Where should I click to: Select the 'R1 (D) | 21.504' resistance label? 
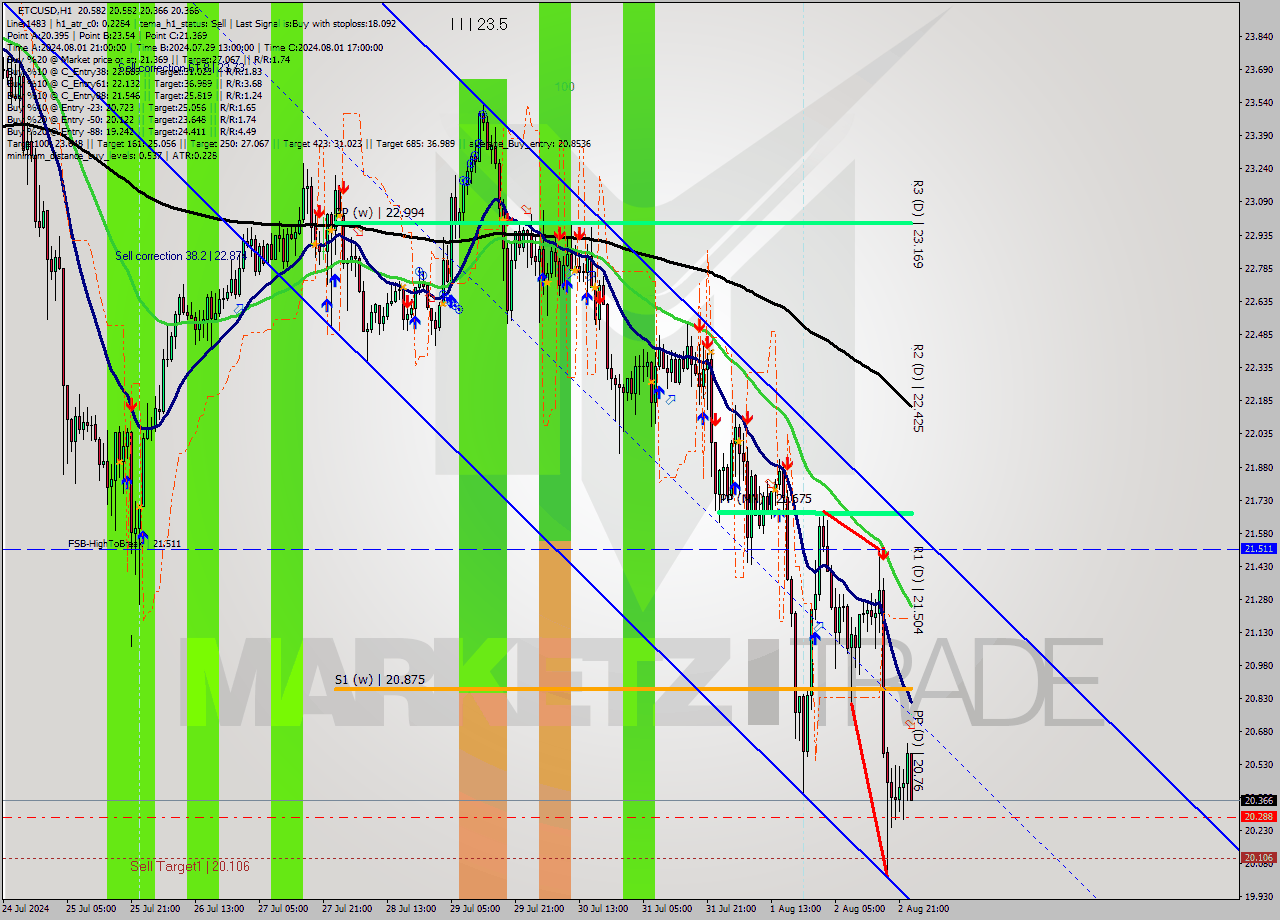pyautogui.click(x=917, y=590)
